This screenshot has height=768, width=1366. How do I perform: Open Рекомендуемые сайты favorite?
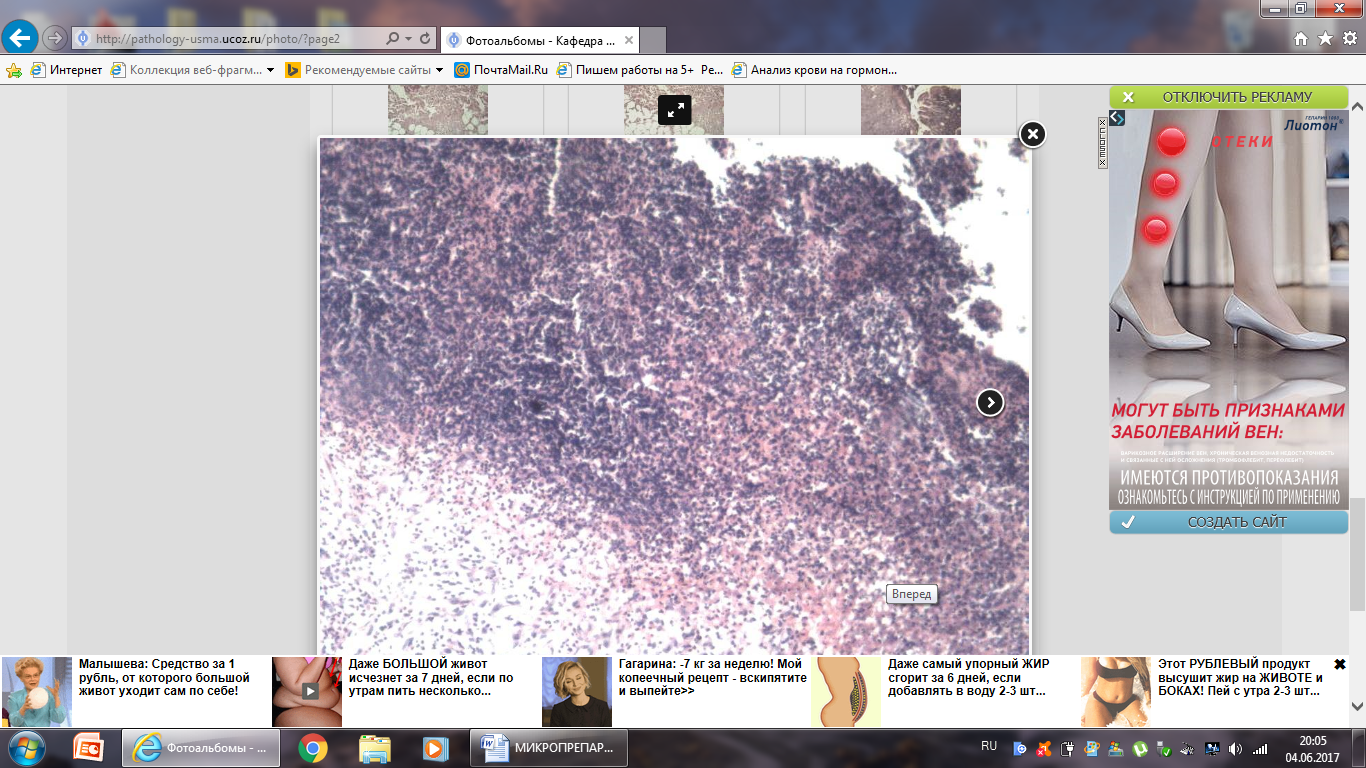coord(358,70)
